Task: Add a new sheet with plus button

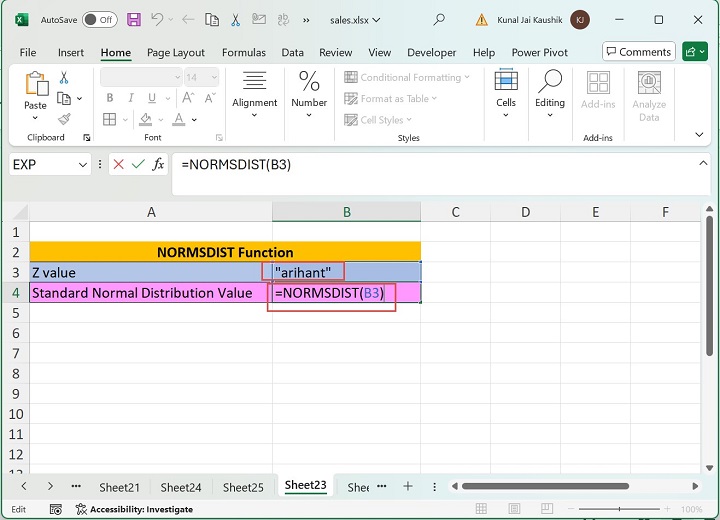Action: click(x=407, y=486)
